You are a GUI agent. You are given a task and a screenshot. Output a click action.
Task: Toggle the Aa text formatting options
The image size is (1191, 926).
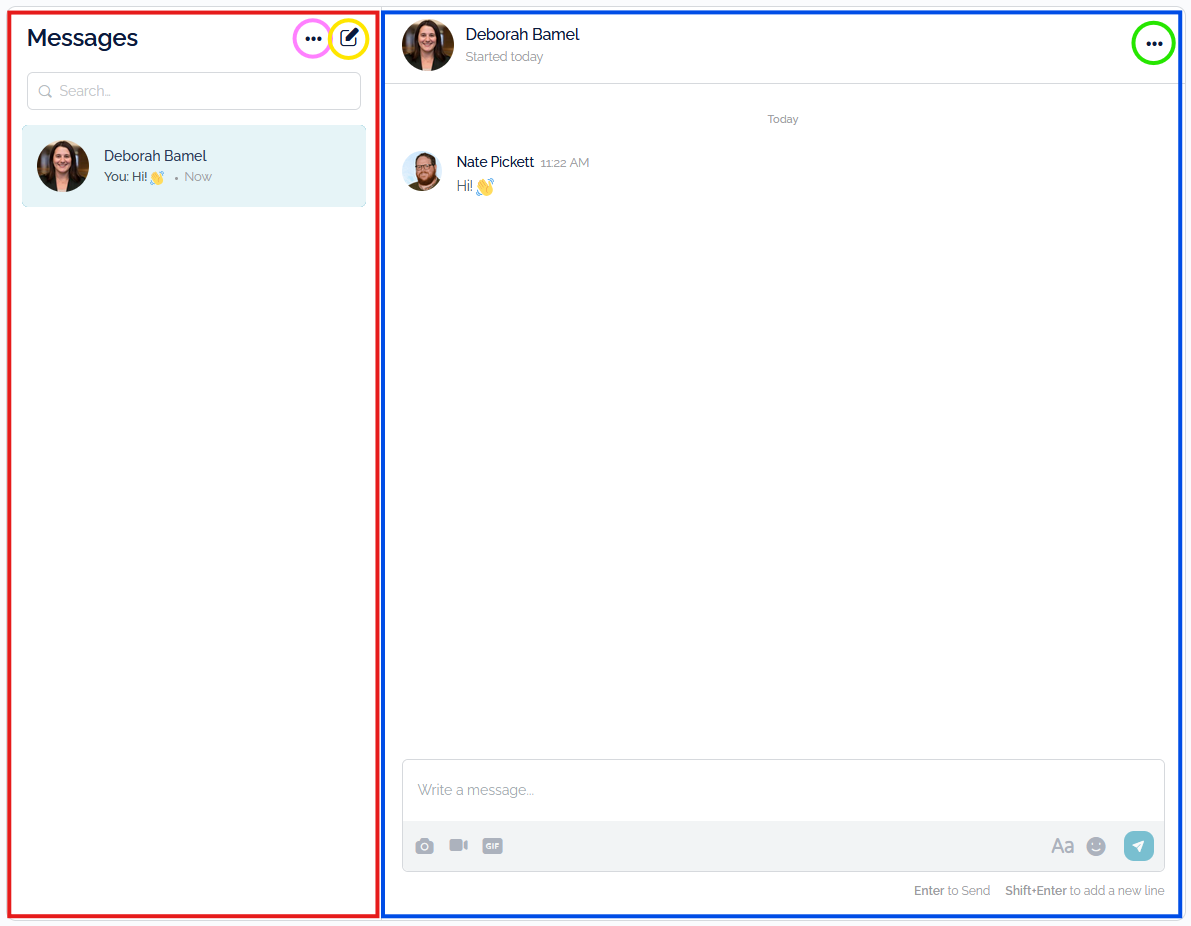(x=1062, y=846)
